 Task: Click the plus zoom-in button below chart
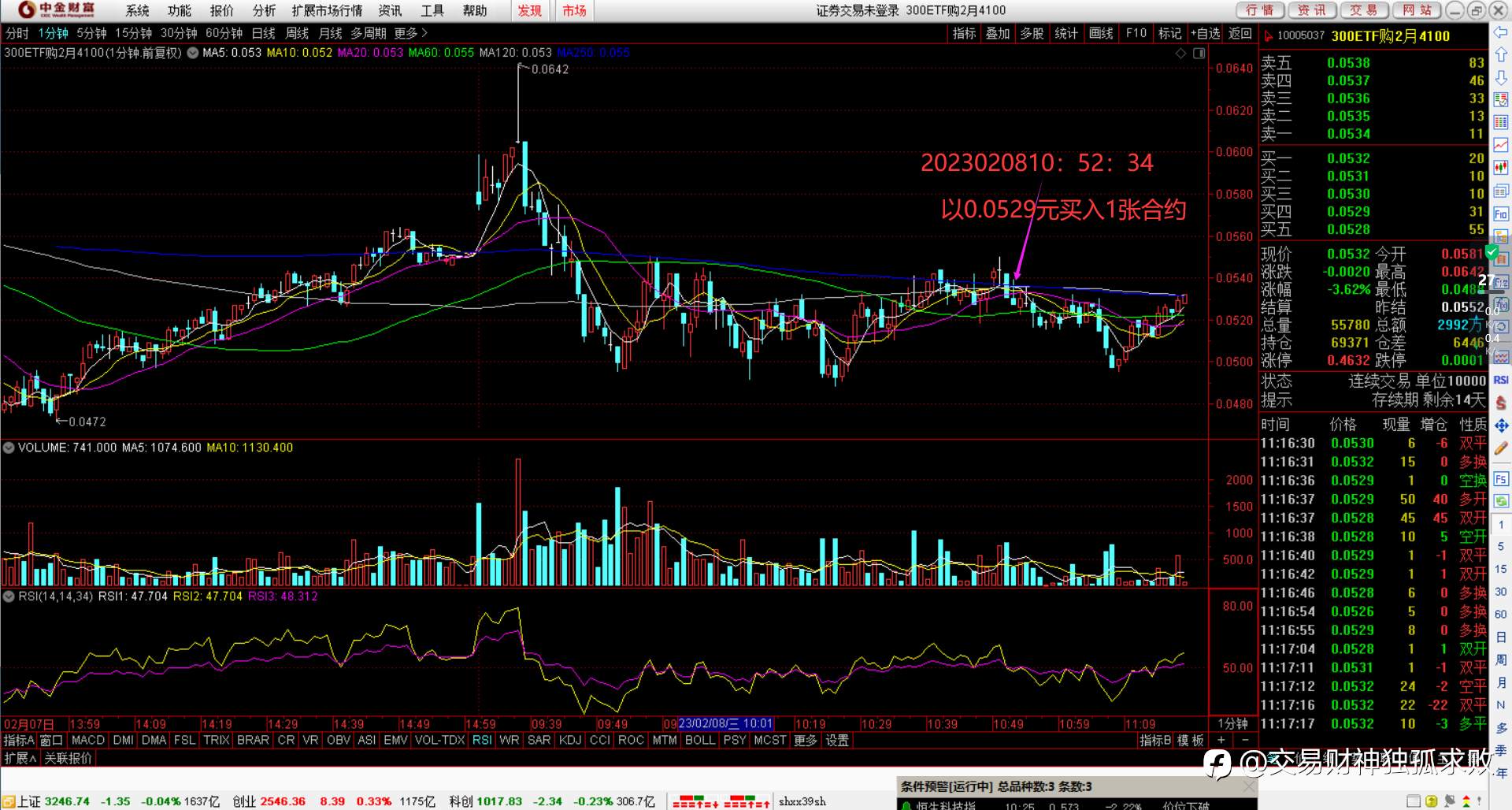(x=1221, y=741)
